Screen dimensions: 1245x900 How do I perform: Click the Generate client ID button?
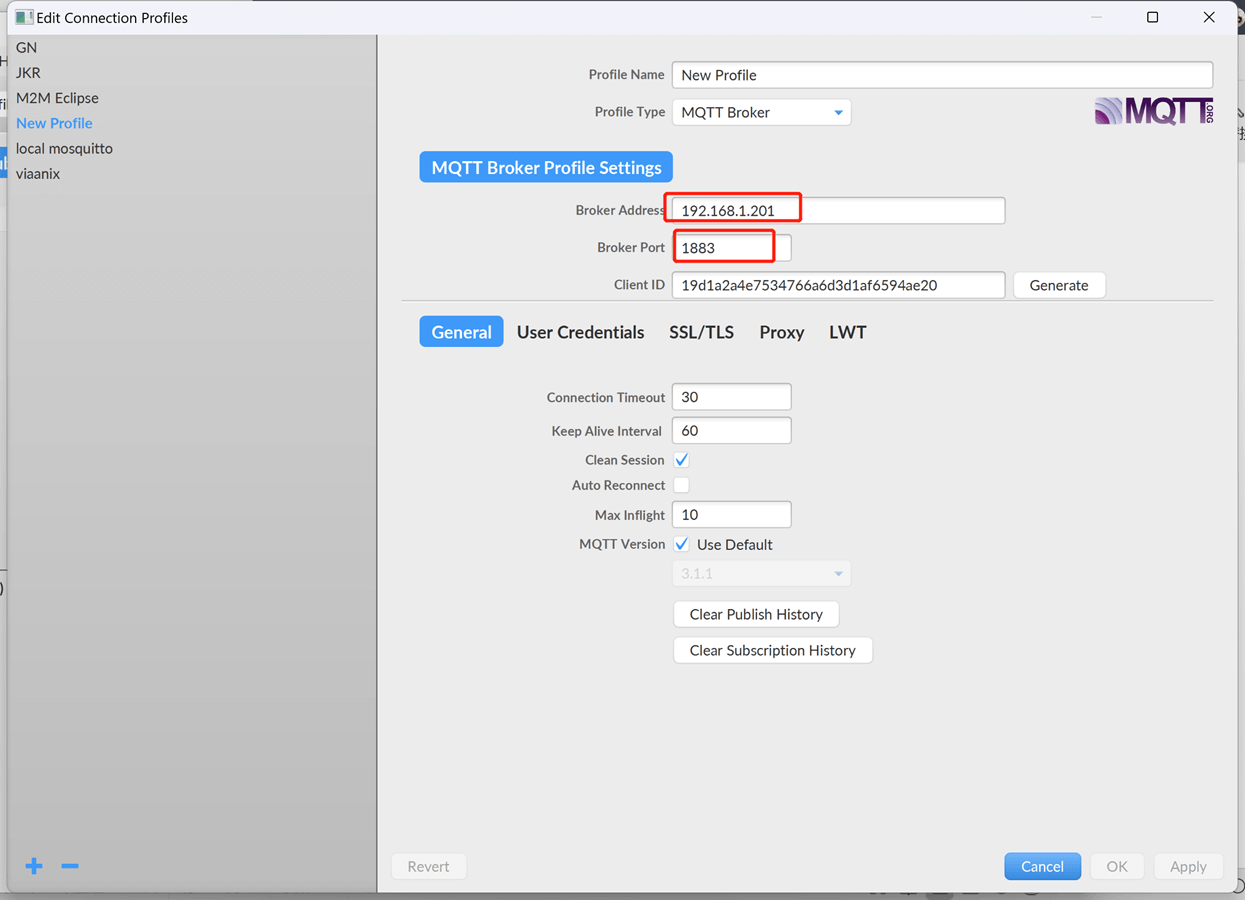[1059, 285]
